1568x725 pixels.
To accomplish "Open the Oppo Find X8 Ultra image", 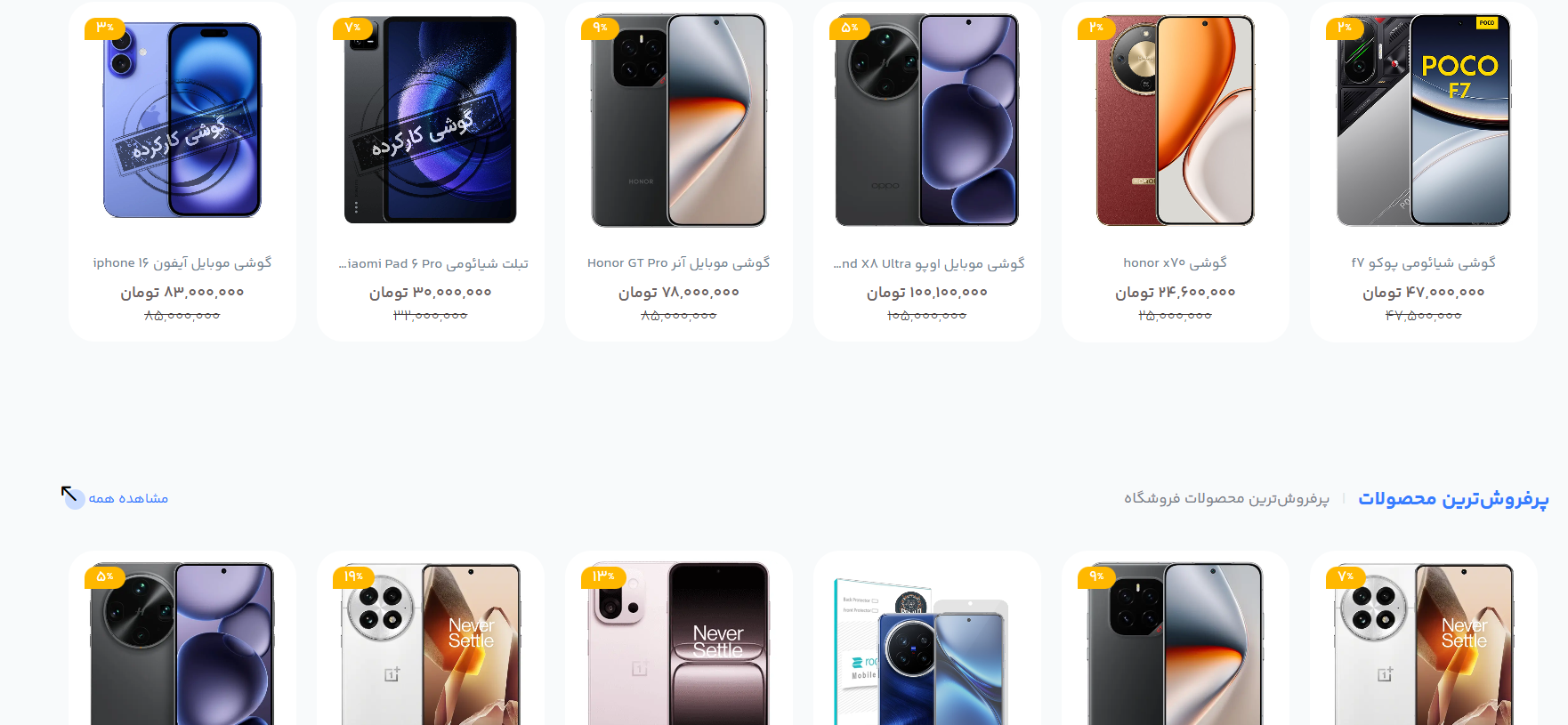I will pos(927,120).
